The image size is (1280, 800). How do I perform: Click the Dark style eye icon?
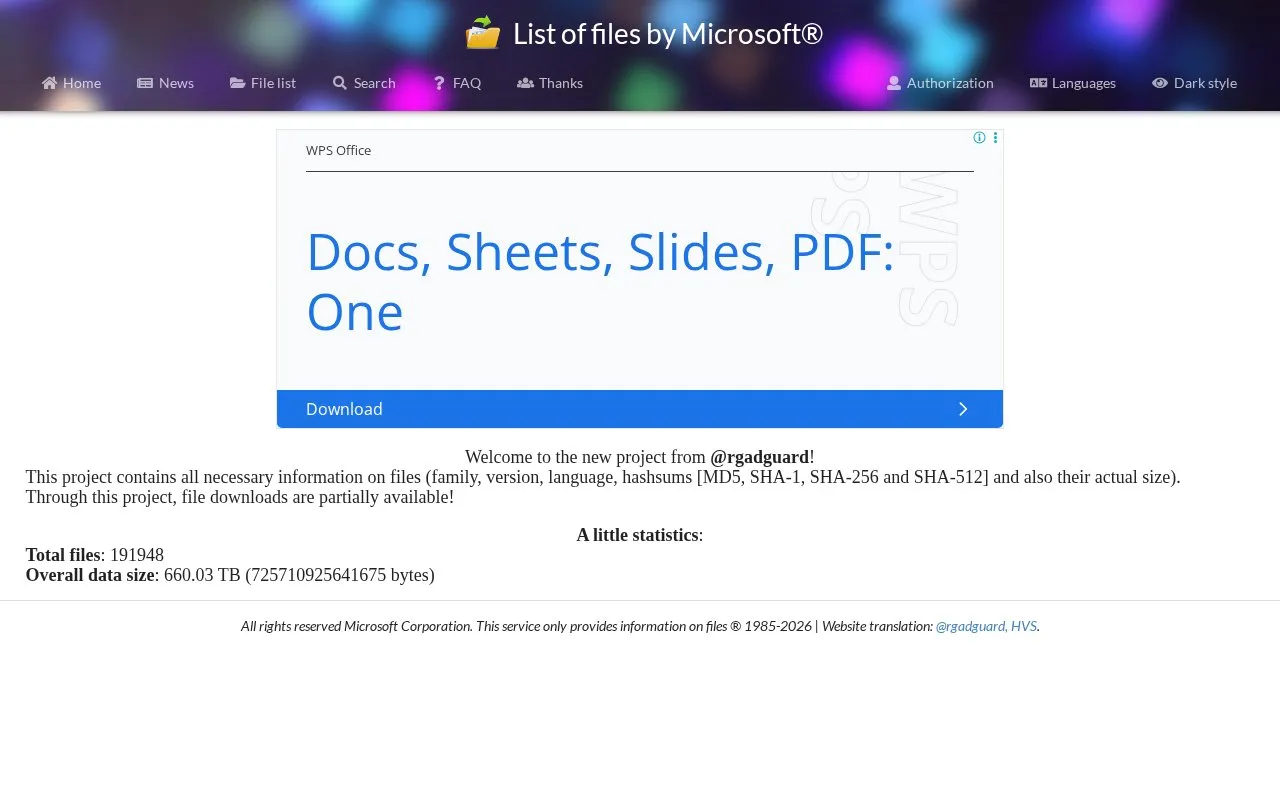(1160, 83)
